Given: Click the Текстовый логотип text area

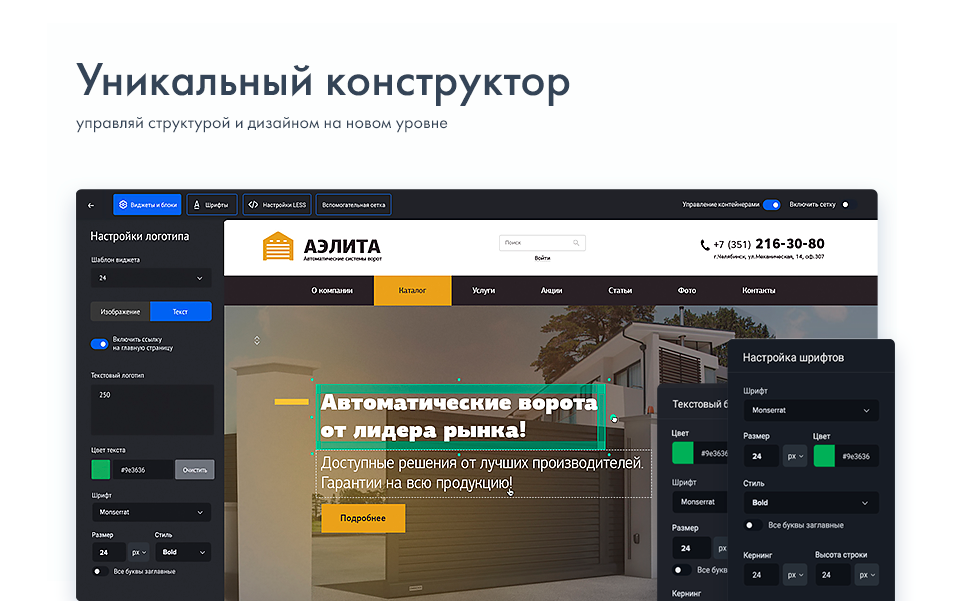Looking at the screenshot, I should coord(152,409).
